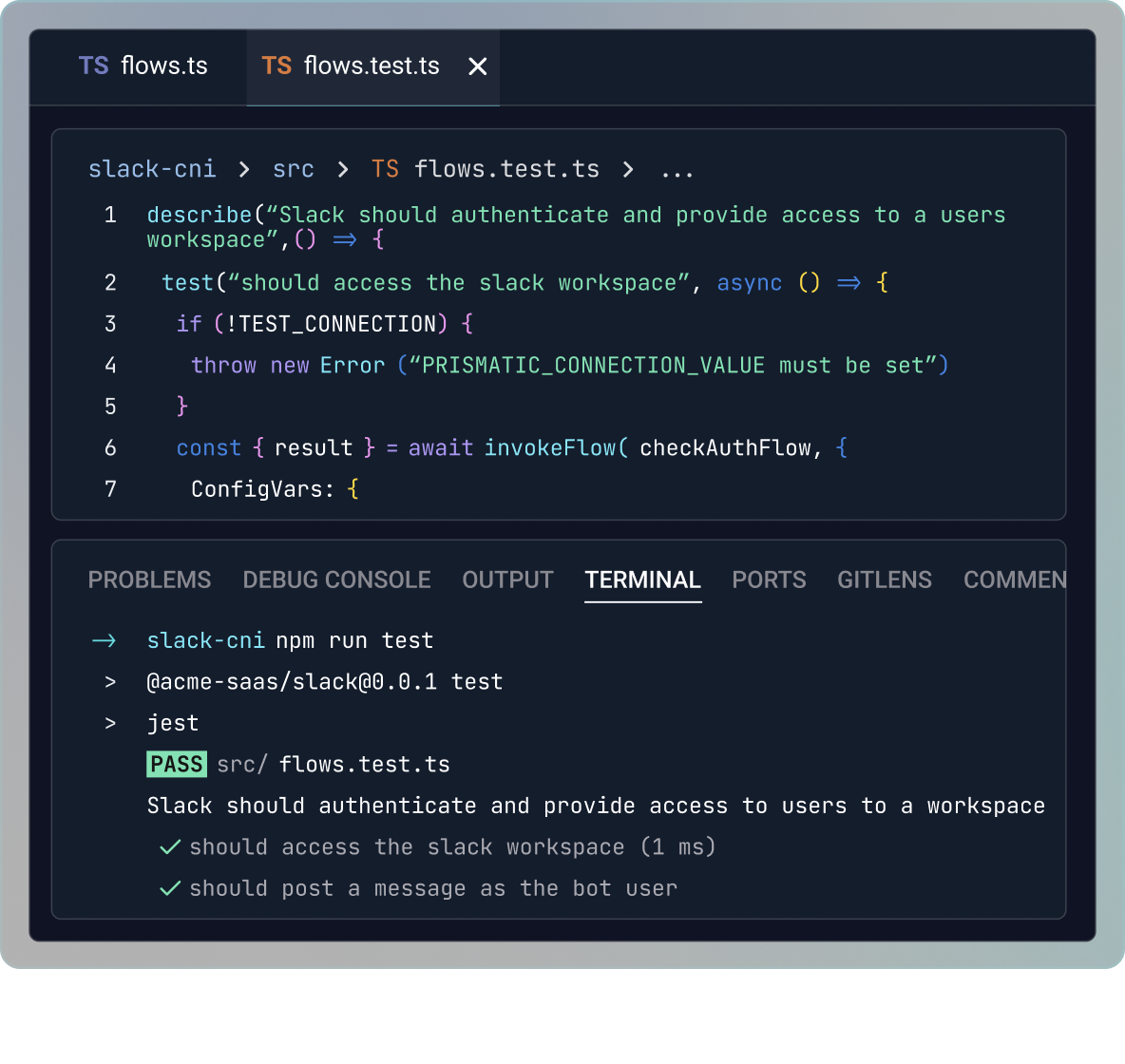This screenshot has width=1125, height=1064.
Task: Click checkAuthFlow argument on line 6
Action: (725, 447)
